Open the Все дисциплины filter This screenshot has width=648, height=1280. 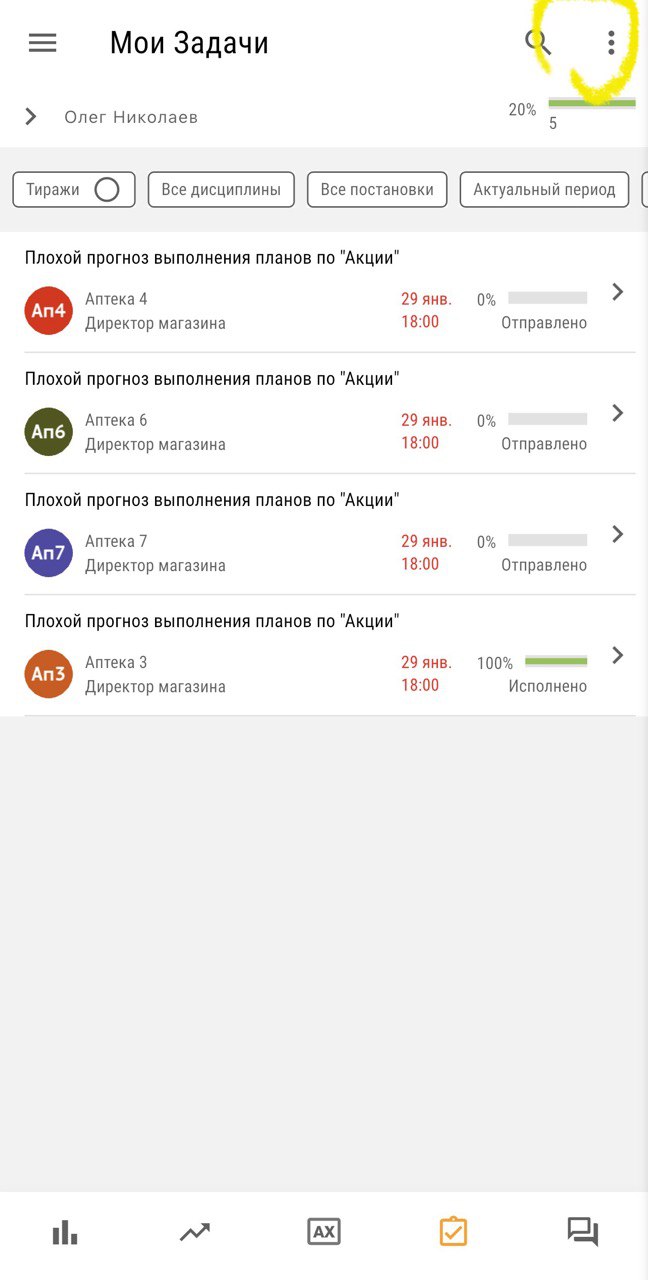[221, 190]
